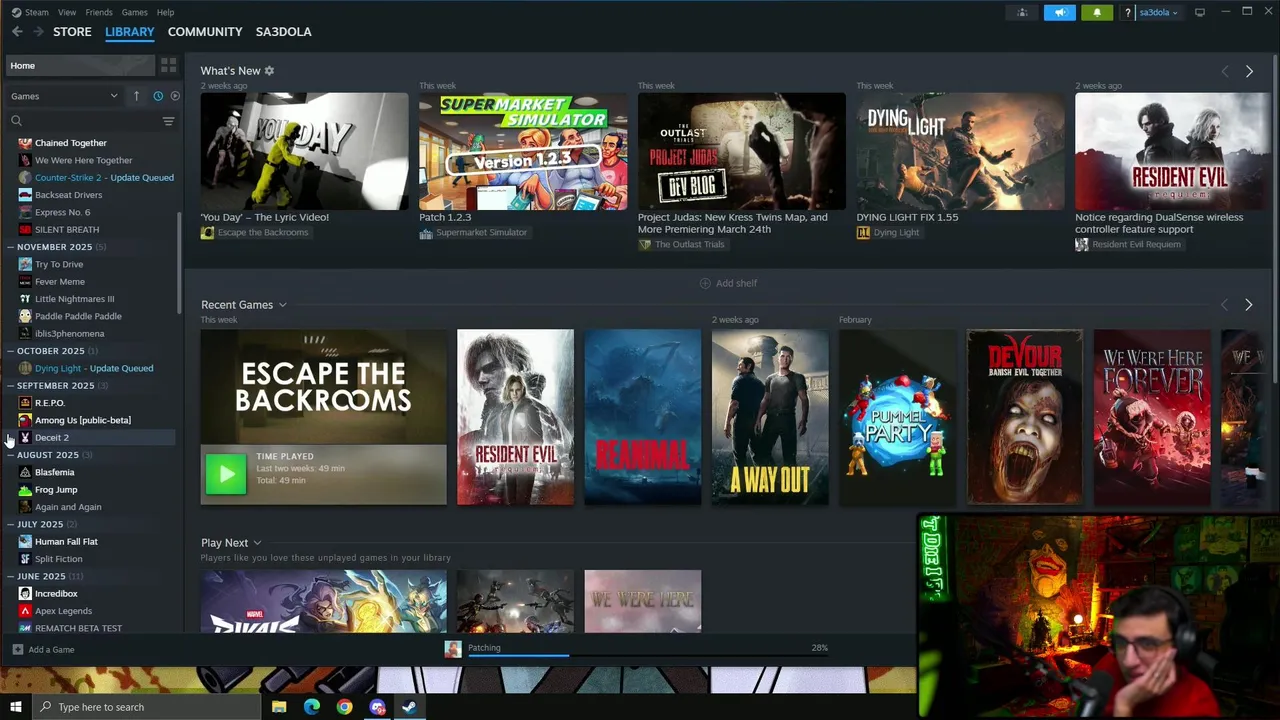Open The Outlast Trials link under news
This screenshot has height=720, width=1280.
[689, 245]
